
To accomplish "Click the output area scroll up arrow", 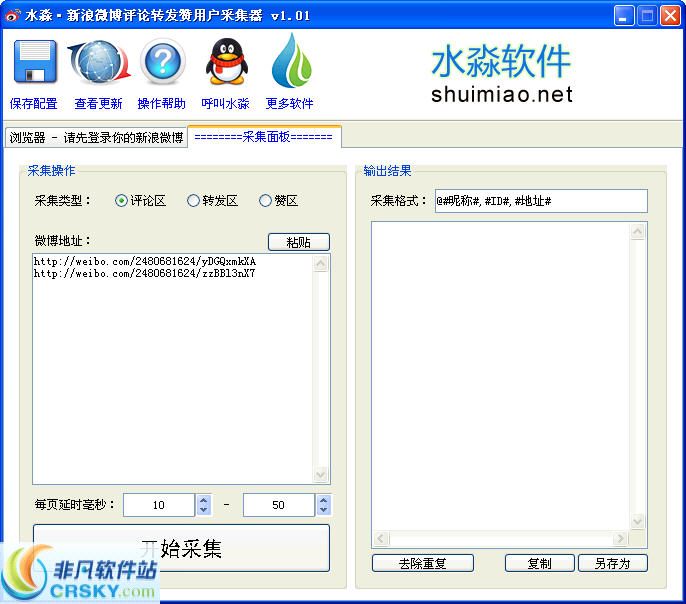I will (x=637, y=231).
